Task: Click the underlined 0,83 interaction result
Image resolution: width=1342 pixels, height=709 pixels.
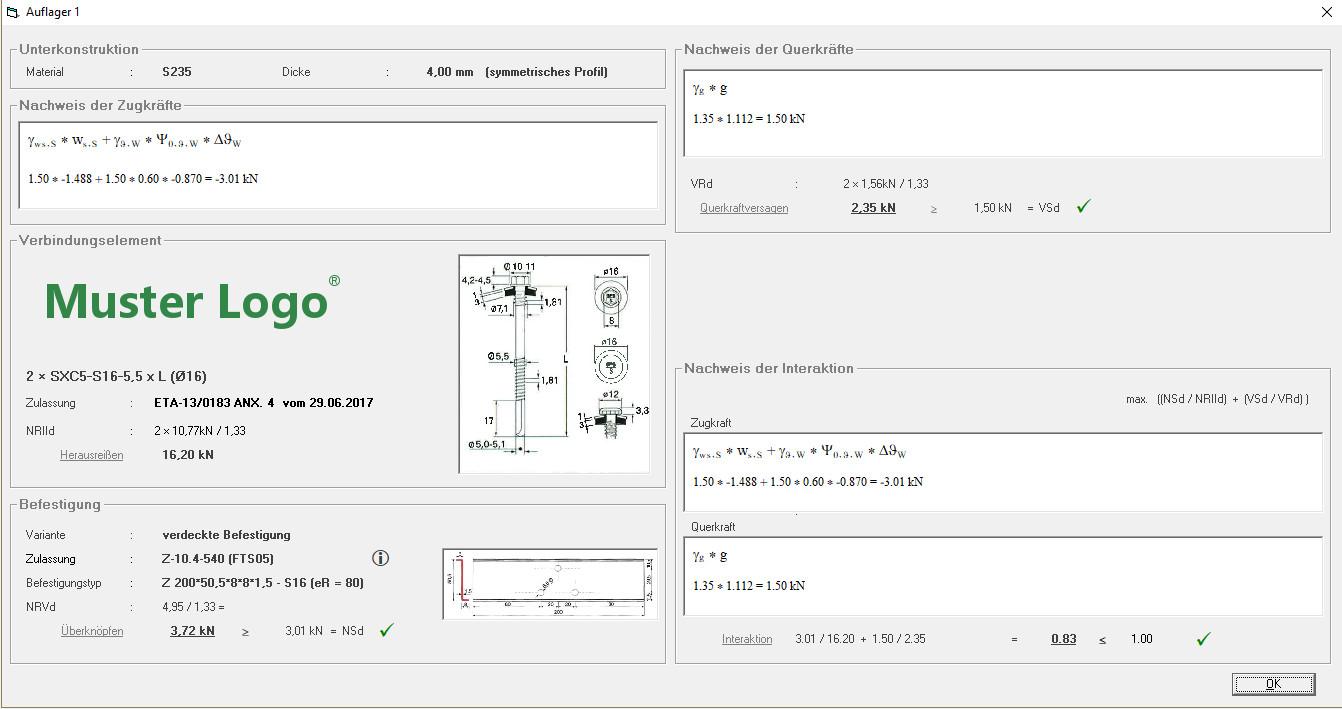Action: [1063, 639]
